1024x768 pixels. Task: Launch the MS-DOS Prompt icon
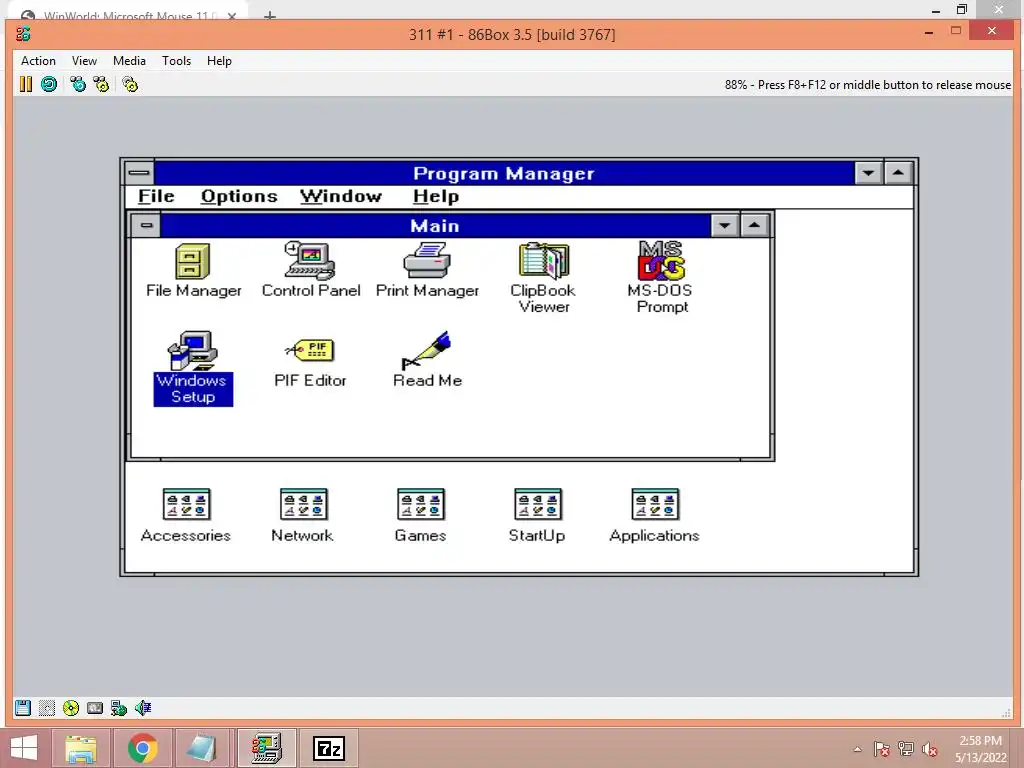click(x=660, y=278)
